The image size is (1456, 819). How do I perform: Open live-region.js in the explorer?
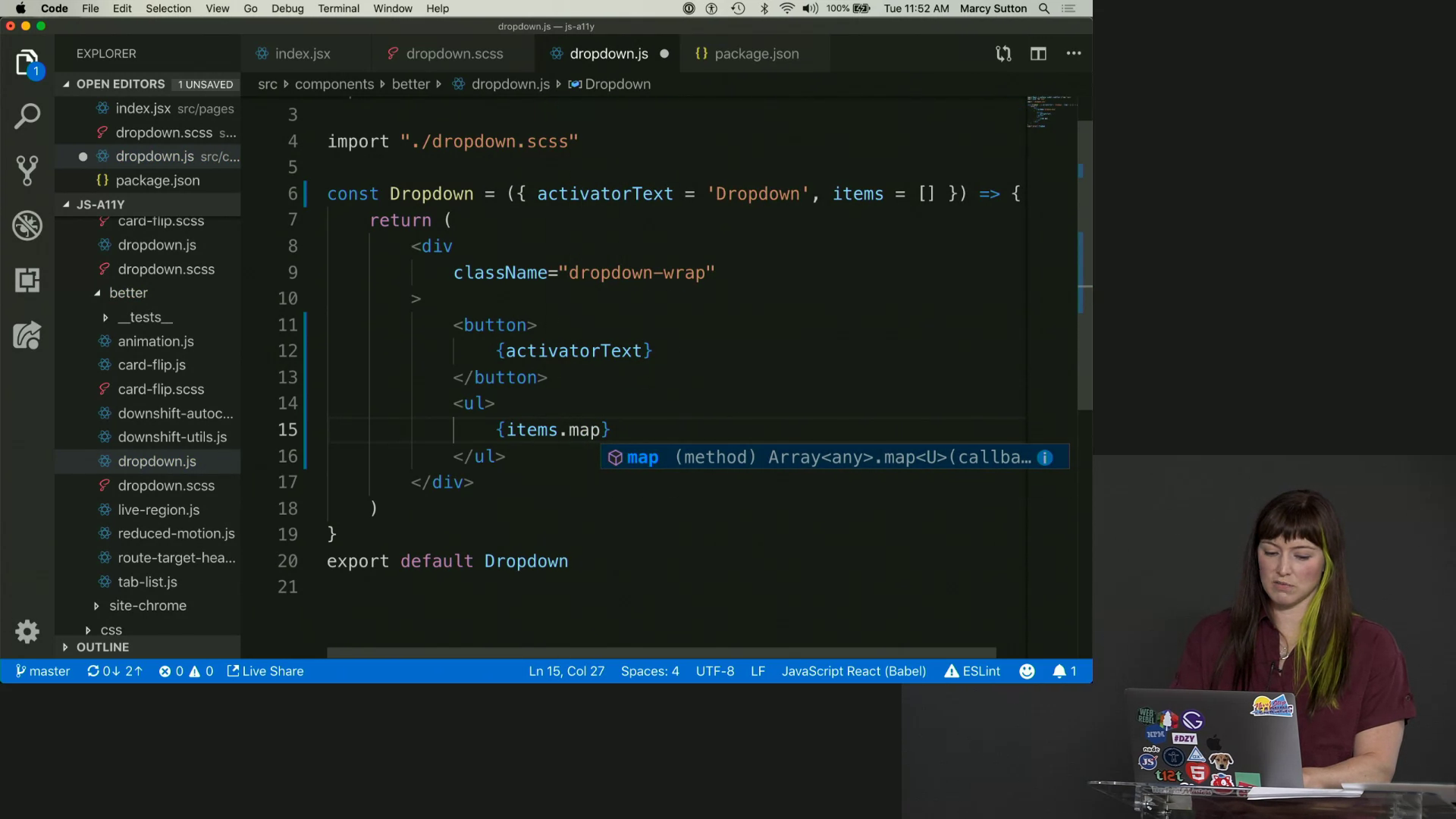158,510
